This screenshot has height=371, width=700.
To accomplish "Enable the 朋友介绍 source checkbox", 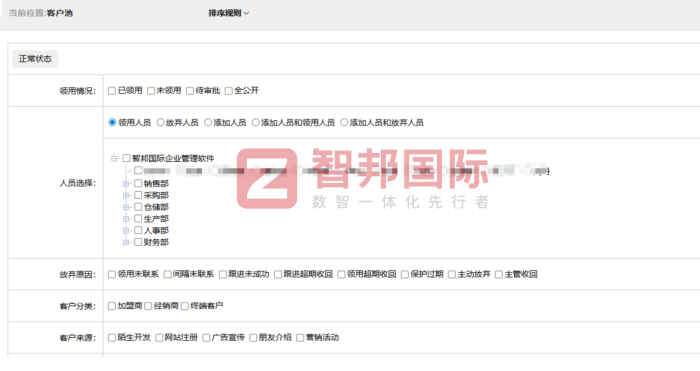I will point(253,338).
